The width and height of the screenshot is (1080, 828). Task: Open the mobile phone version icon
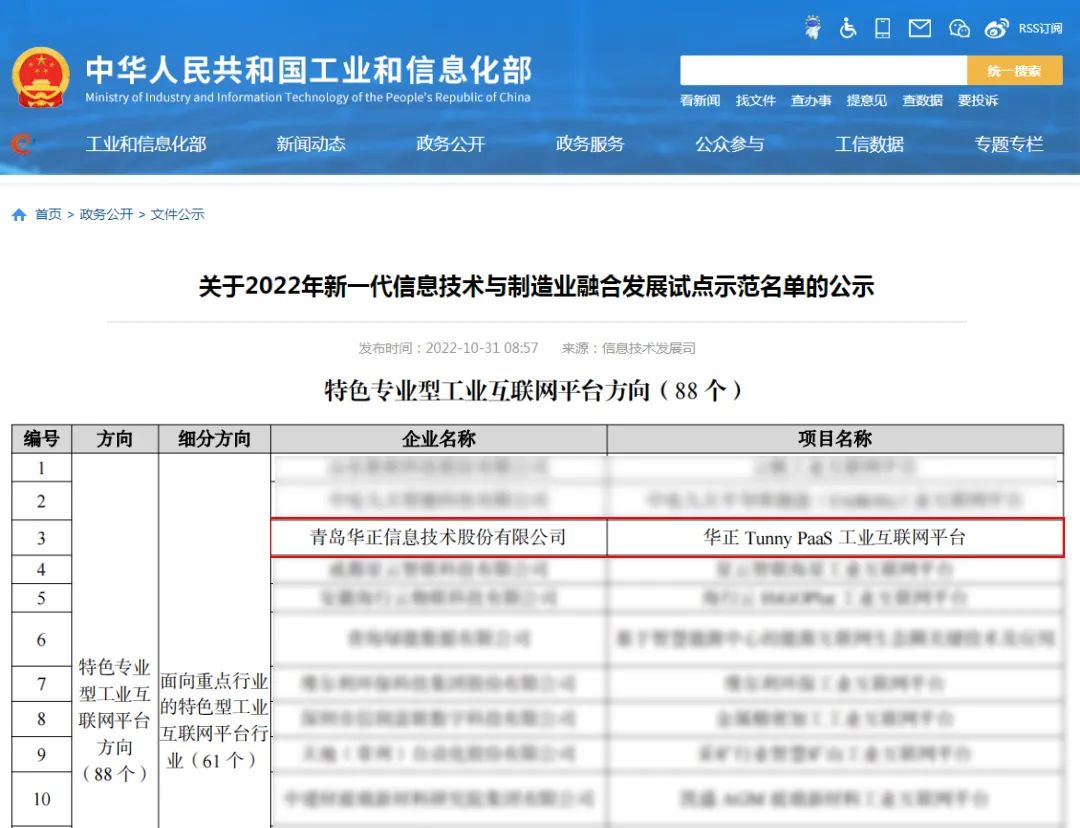click(x=882, y=28)
